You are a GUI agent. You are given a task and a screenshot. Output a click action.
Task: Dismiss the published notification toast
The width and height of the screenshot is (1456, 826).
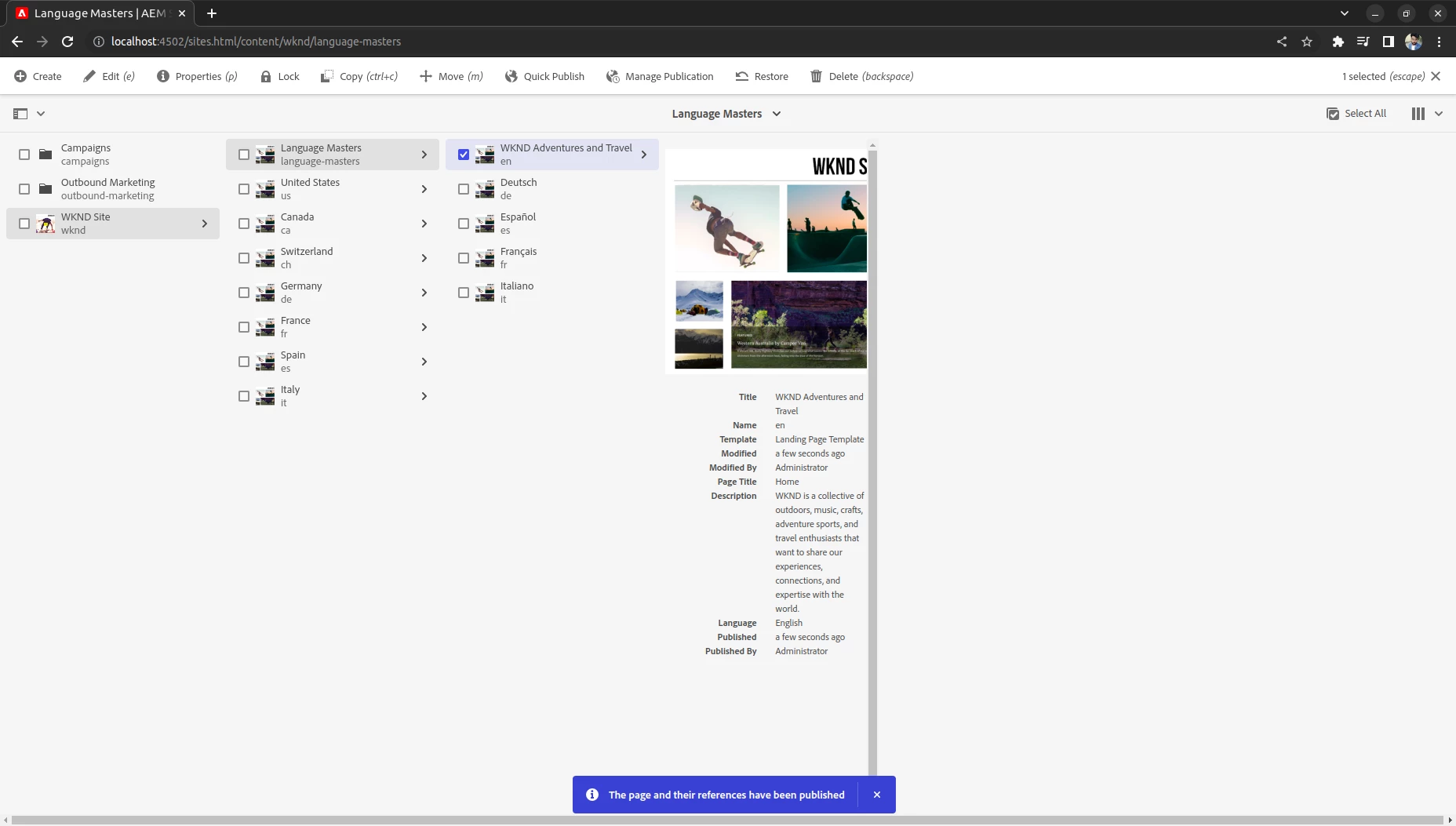click(x=877, y=795)
